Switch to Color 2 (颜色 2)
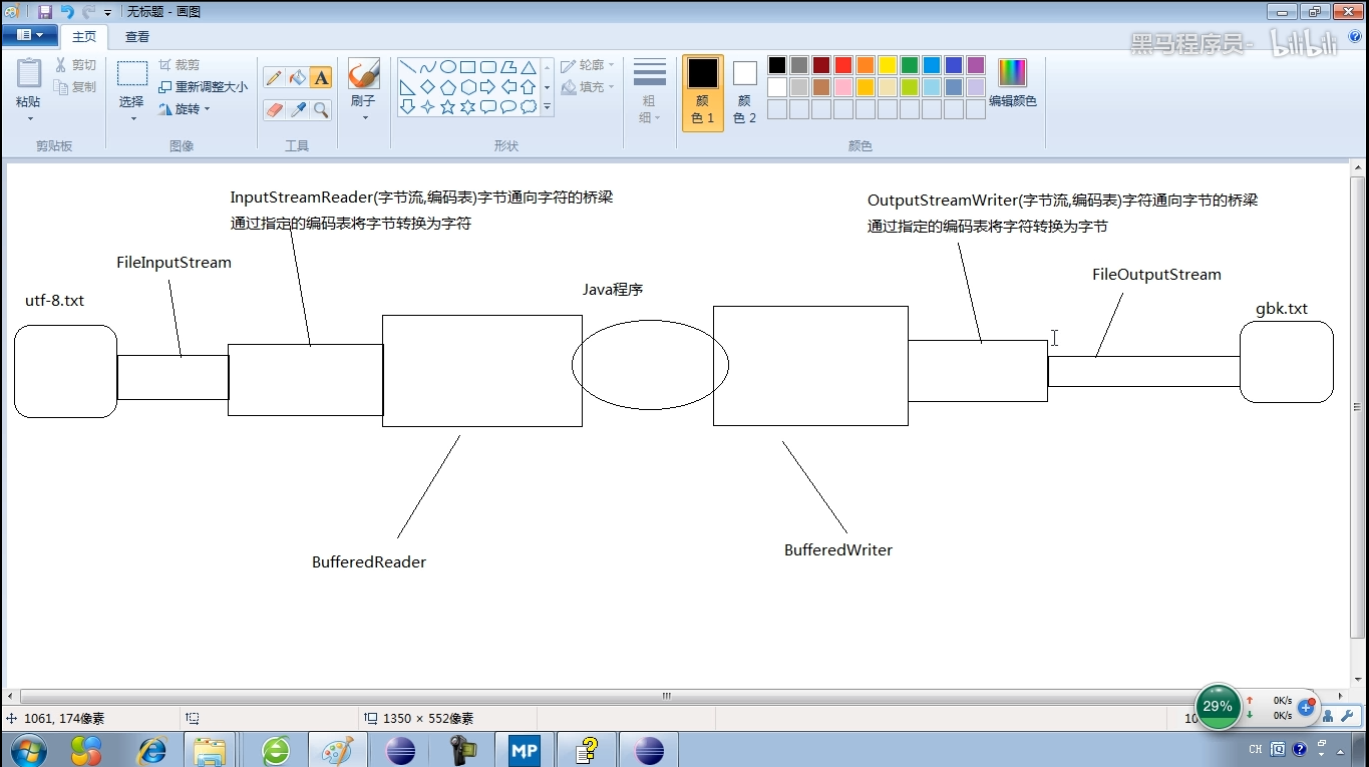 (x=745, y=92)
